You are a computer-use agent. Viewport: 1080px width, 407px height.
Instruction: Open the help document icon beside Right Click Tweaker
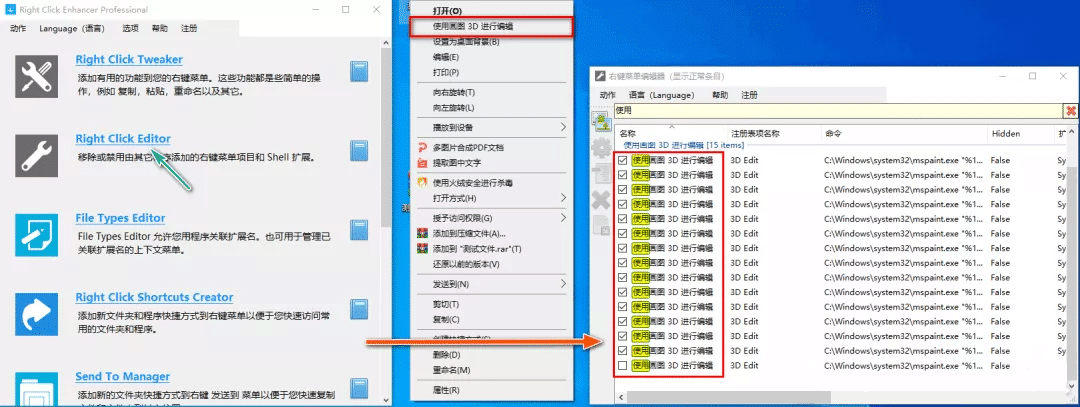(x=361, y=71)
